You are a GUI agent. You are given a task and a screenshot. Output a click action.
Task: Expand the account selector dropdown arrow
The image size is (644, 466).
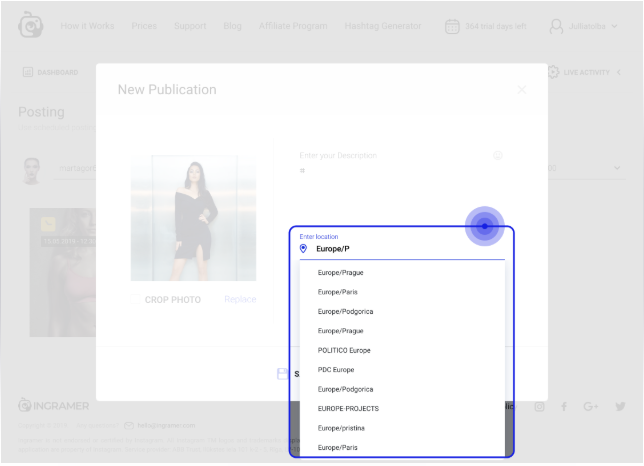pos(617,168)
